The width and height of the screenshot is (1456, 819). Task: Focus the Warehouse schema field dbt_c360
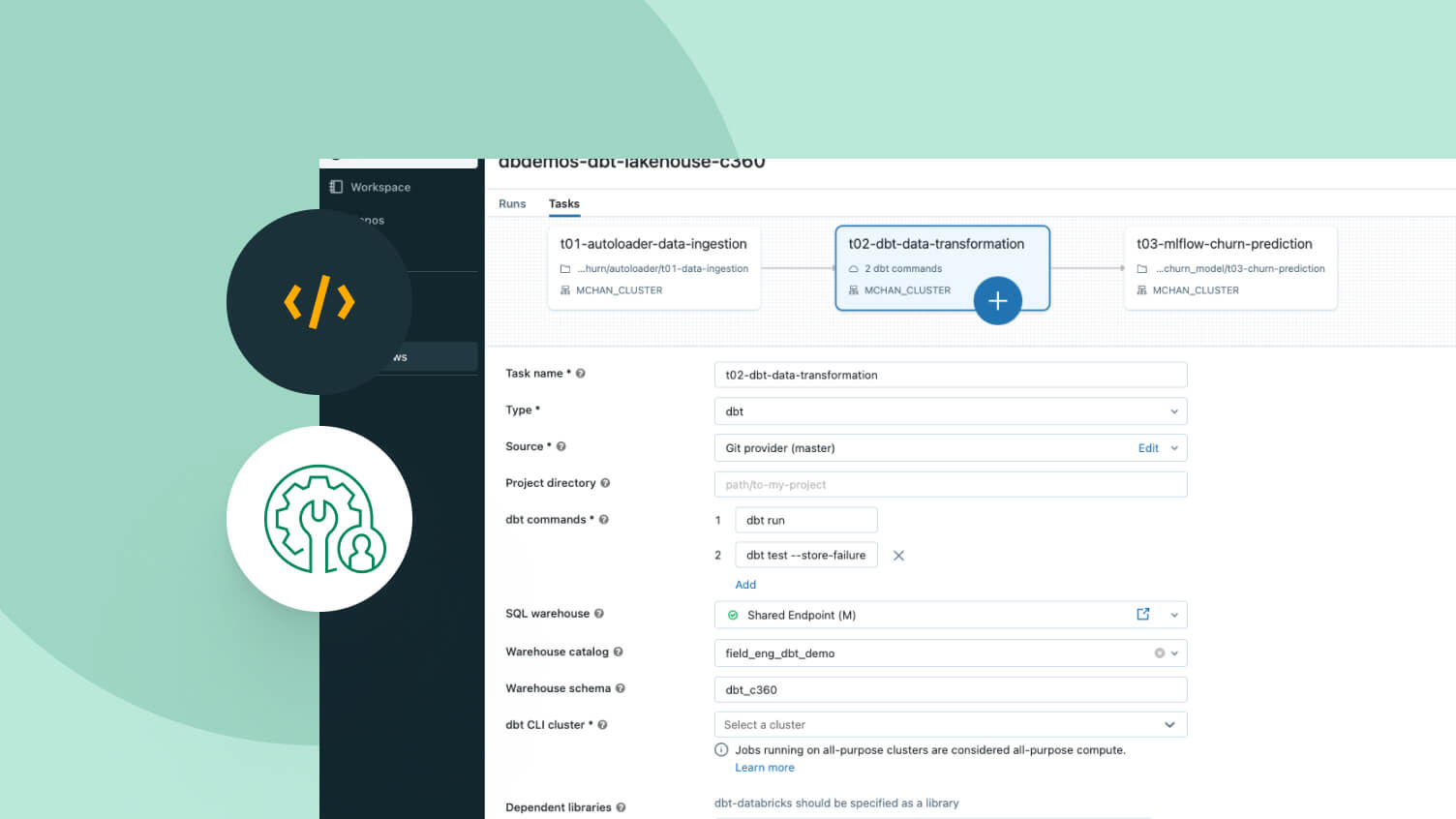coord(951,689)
